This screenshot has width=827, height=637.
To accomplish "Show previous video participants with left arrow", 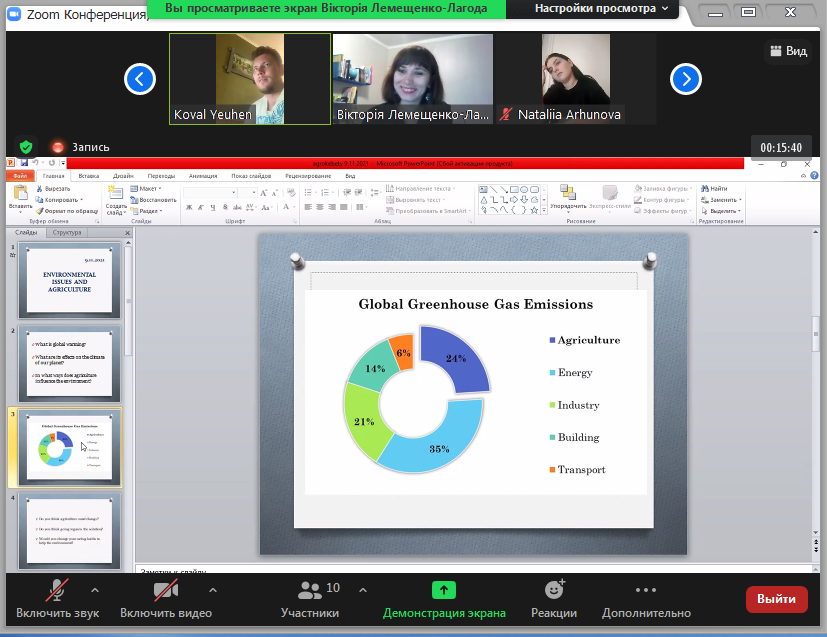I will [x=141, y=78].
